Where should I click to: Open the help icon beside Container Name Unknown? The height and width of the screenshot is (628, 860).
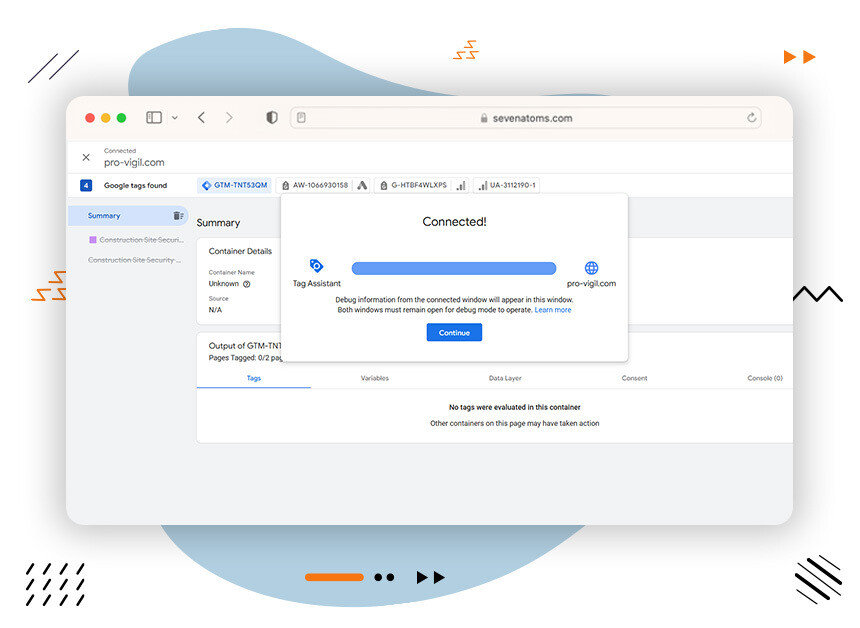click(x=246, y=284)
